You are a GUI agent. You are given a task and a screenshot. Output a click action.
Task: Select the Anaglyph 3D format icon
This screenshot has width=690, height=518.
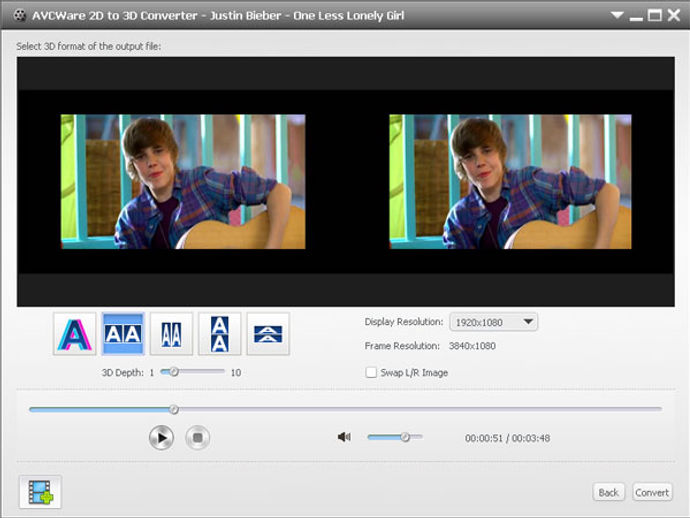coord(74,334)
